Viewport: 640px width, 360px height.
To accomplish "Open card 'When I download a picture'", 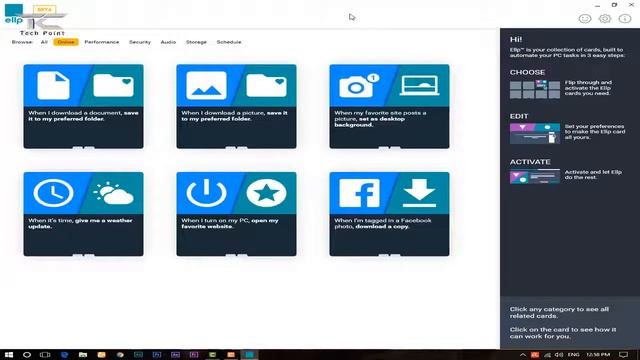I will pyautogui.click(x=236, y=106).
